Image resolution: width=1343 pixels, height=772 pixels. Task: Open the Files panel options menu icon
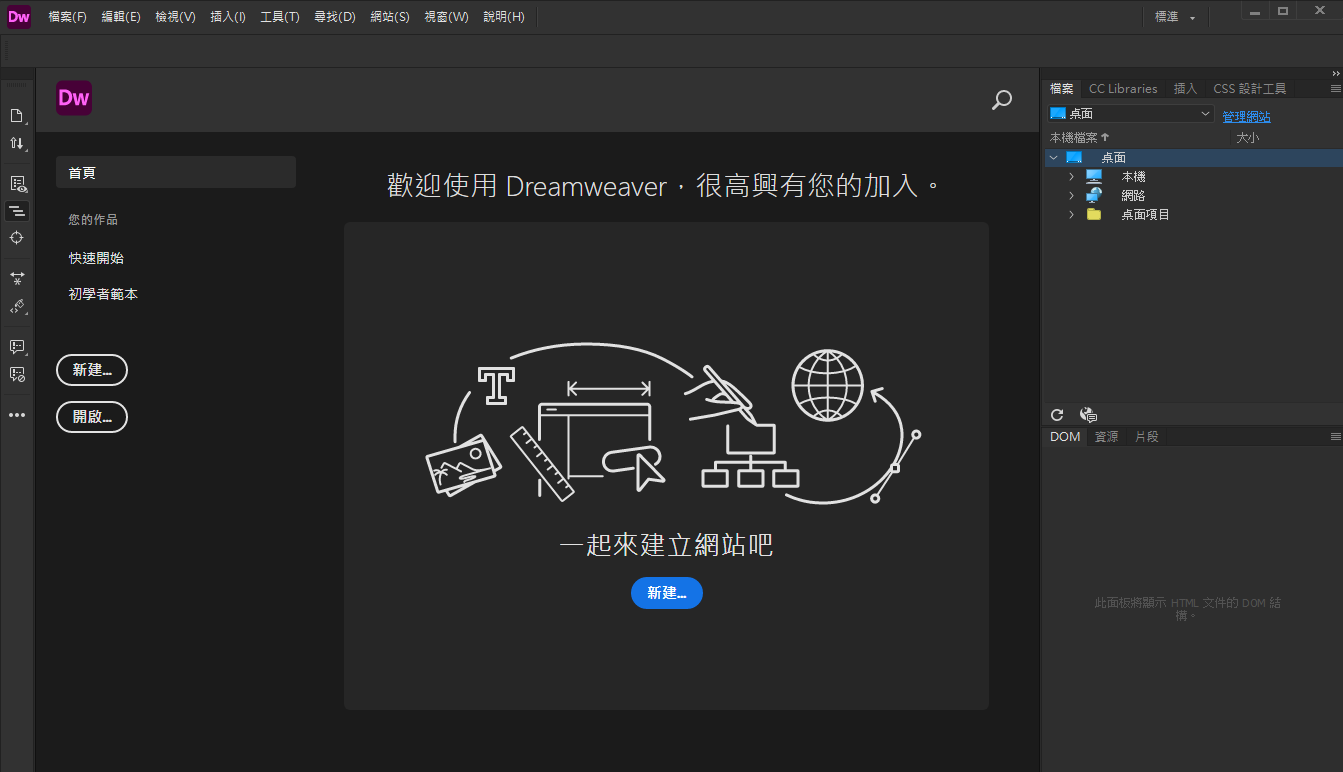pos(1335,89)
